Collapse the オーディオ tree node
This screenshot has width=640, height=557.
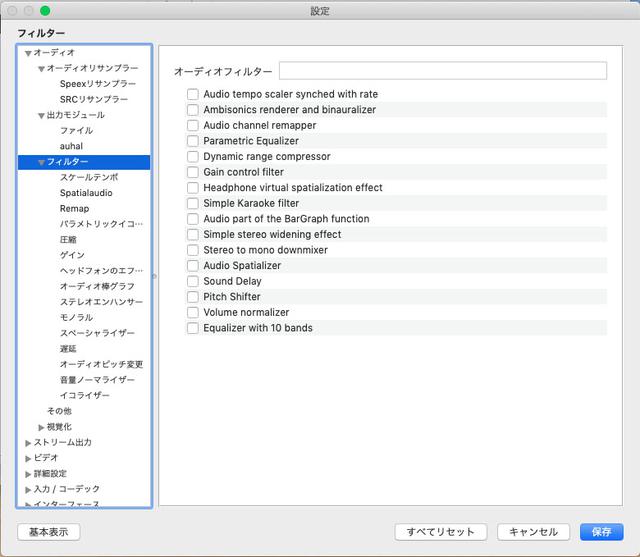click(28, 53)
